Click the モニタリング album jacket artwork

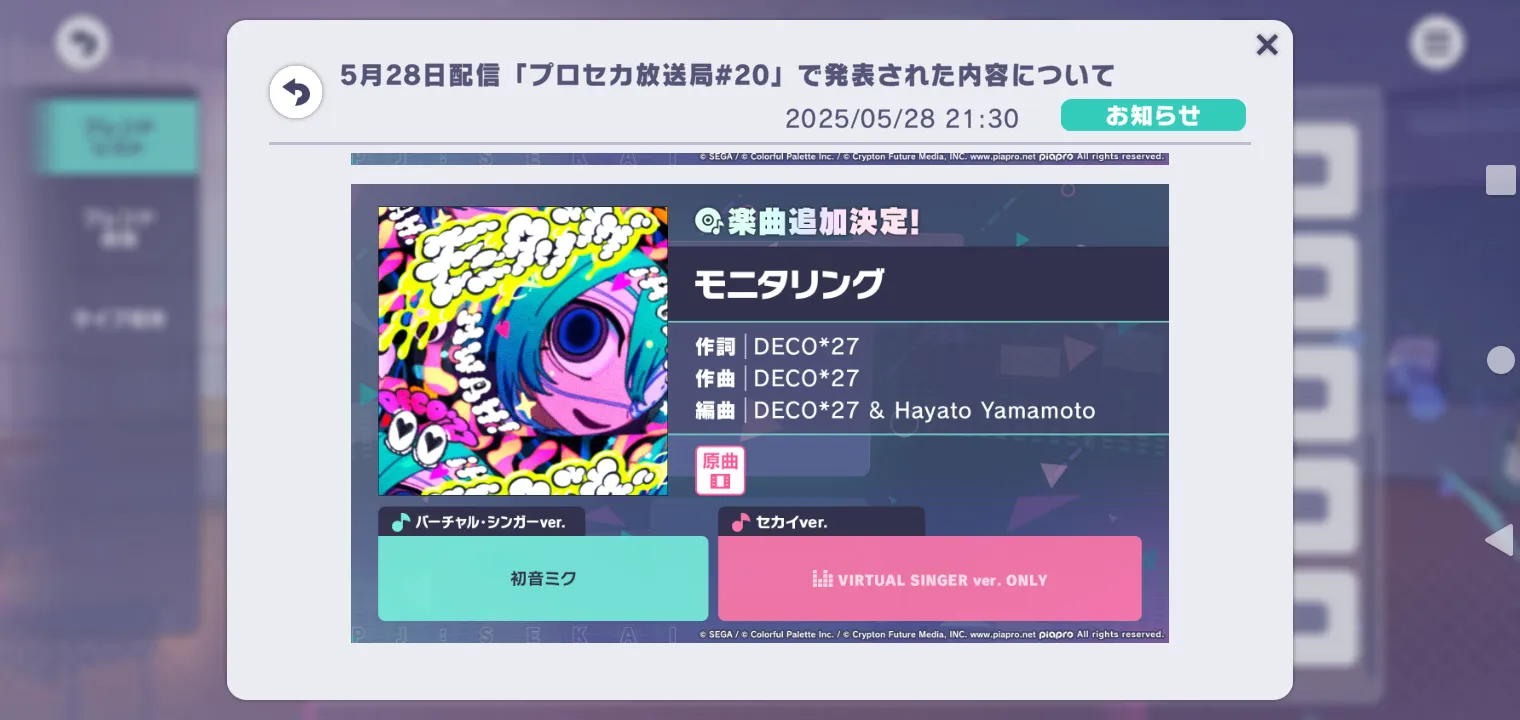click(x=523, y=351)
